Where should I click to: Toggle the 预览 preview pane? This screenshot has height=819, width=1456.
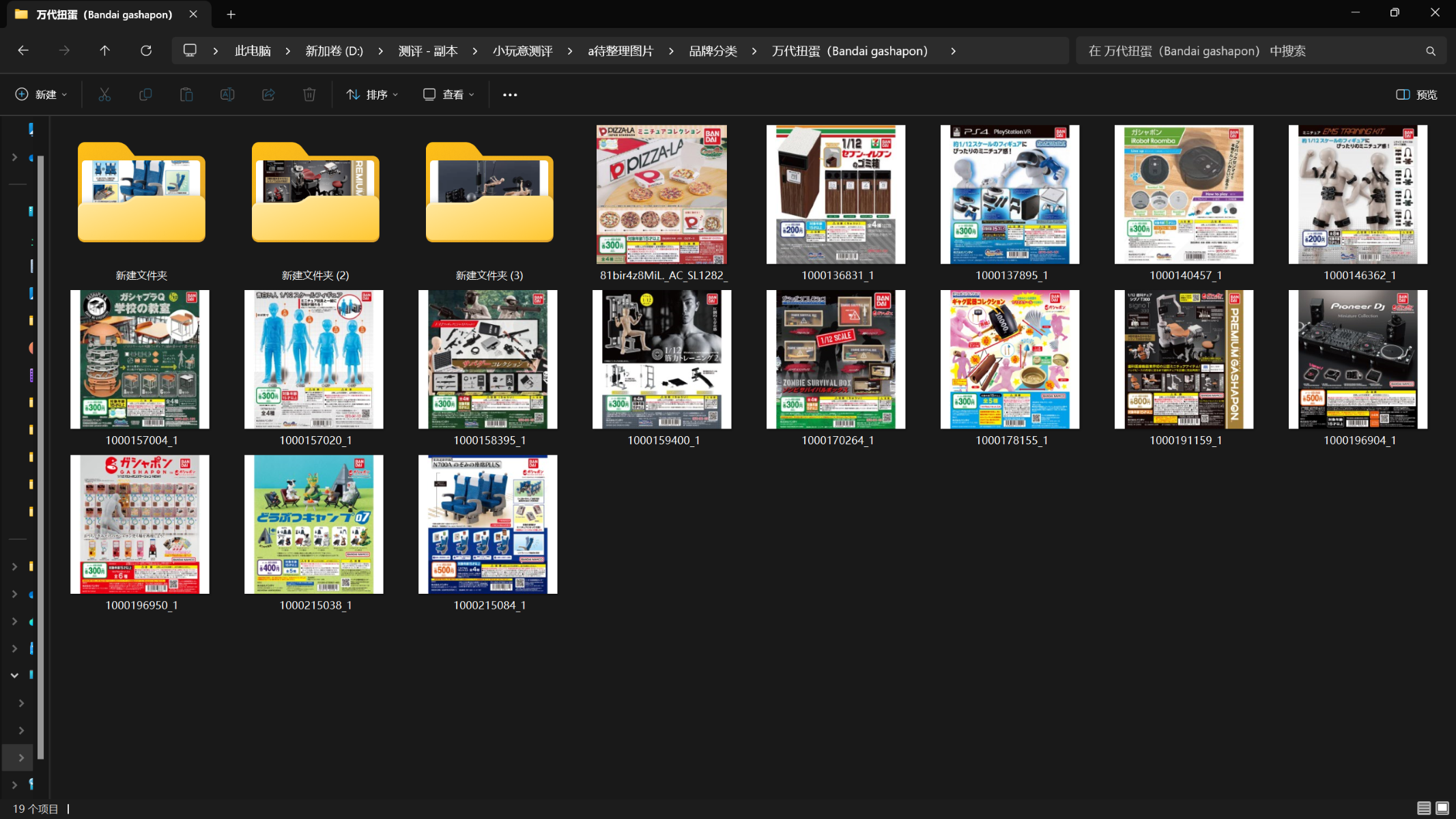pos(1416,94)
